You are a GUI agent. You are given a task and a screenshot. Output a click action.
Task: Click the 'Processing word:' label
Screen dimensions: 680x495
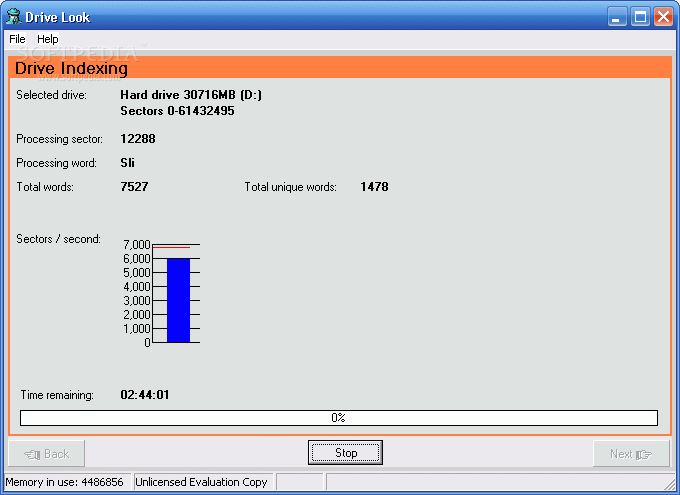[56, 163]
